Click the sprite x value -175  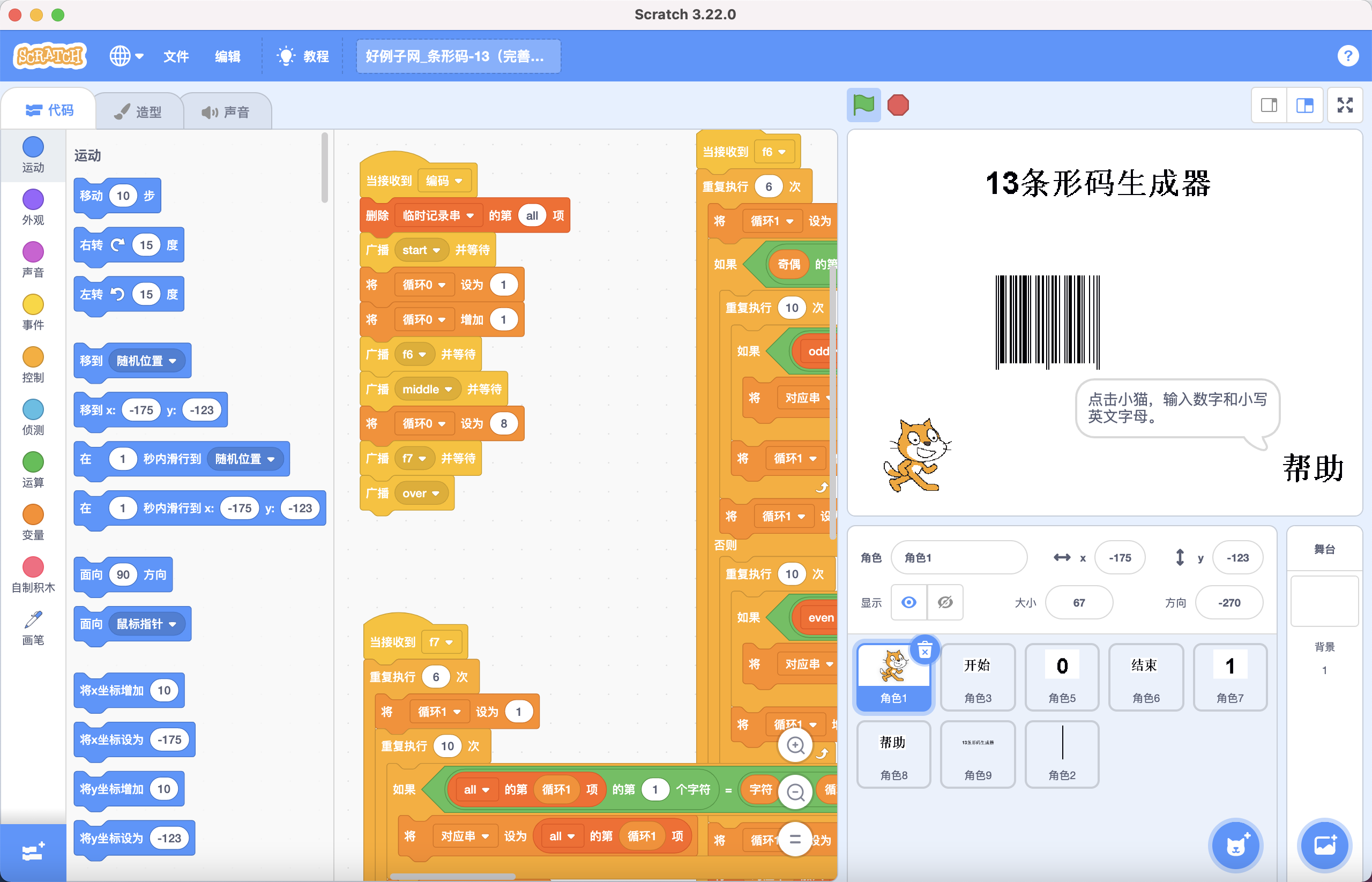pos(1120,557)
